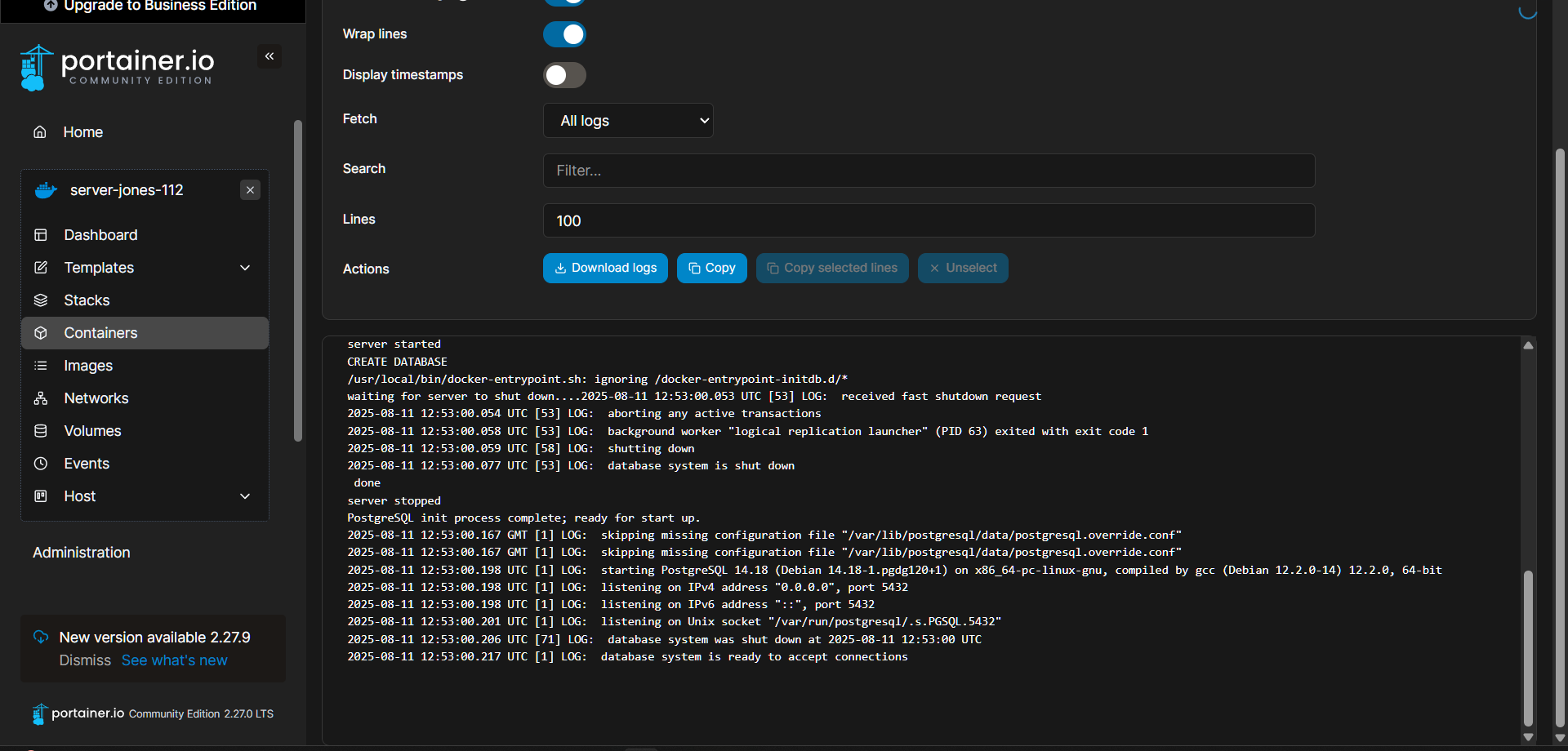The width and height of the screenshot is (1568, 751).
Task: Click the Dashboard layout icon
Action: coord(41,235)
